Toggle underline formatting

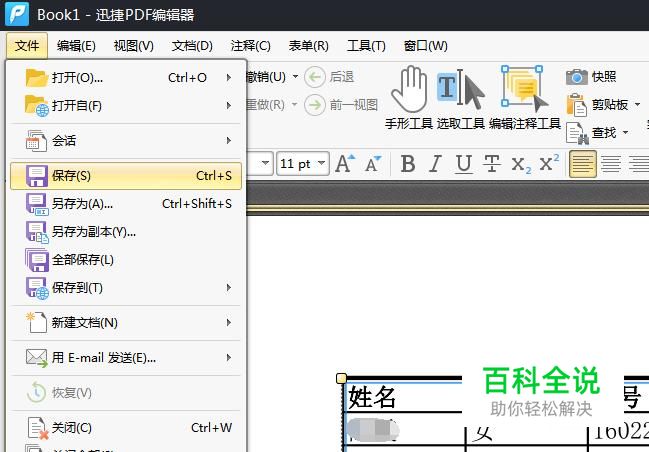tap(464, 164)
